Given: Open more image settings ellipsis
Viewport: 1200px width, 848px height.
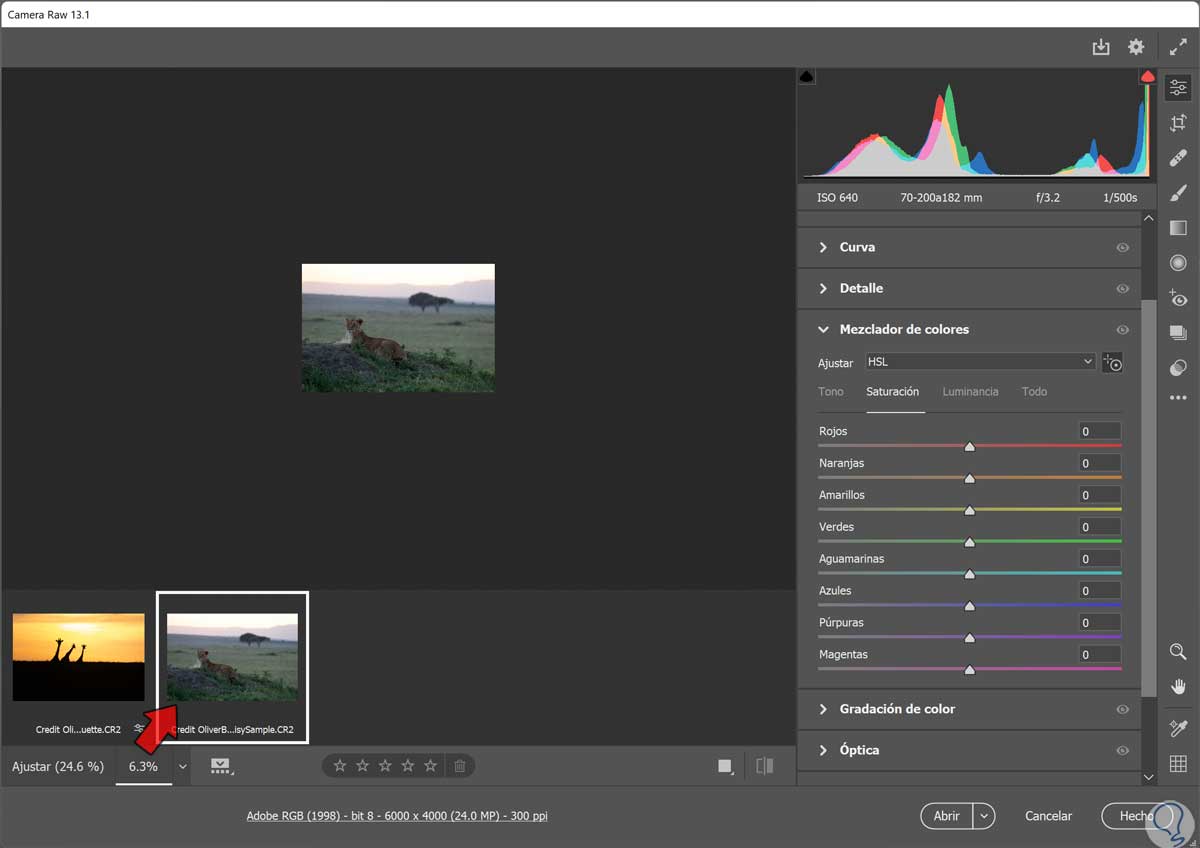Looking at the screenshot, I should tap(1178, 398).
